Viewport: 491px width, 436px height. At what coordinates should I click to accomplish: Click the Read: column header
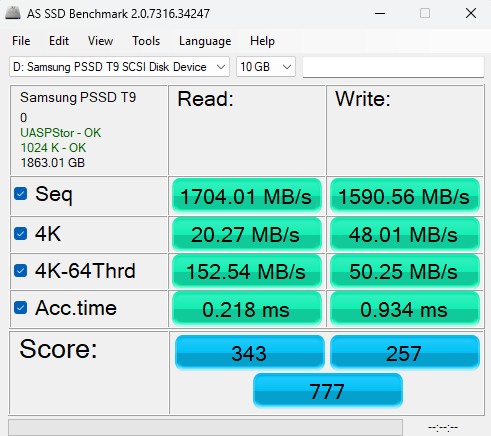point(205,99)
